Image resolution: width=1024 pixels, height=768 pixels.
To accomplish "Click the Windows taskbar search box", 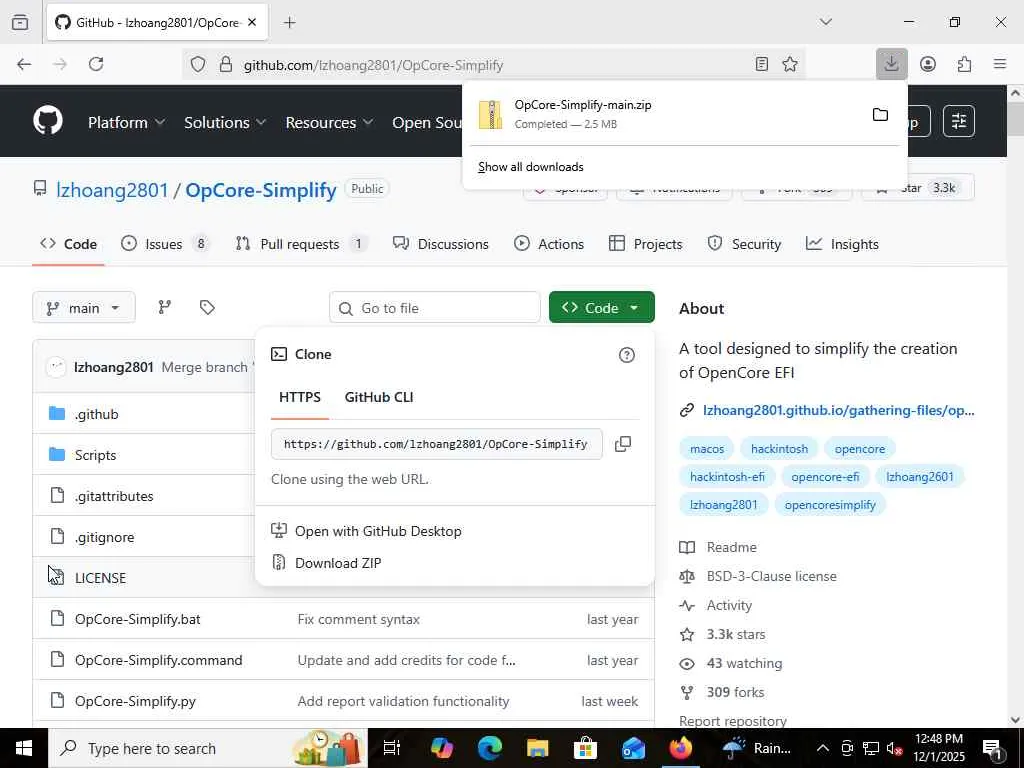I will point(208,748).
